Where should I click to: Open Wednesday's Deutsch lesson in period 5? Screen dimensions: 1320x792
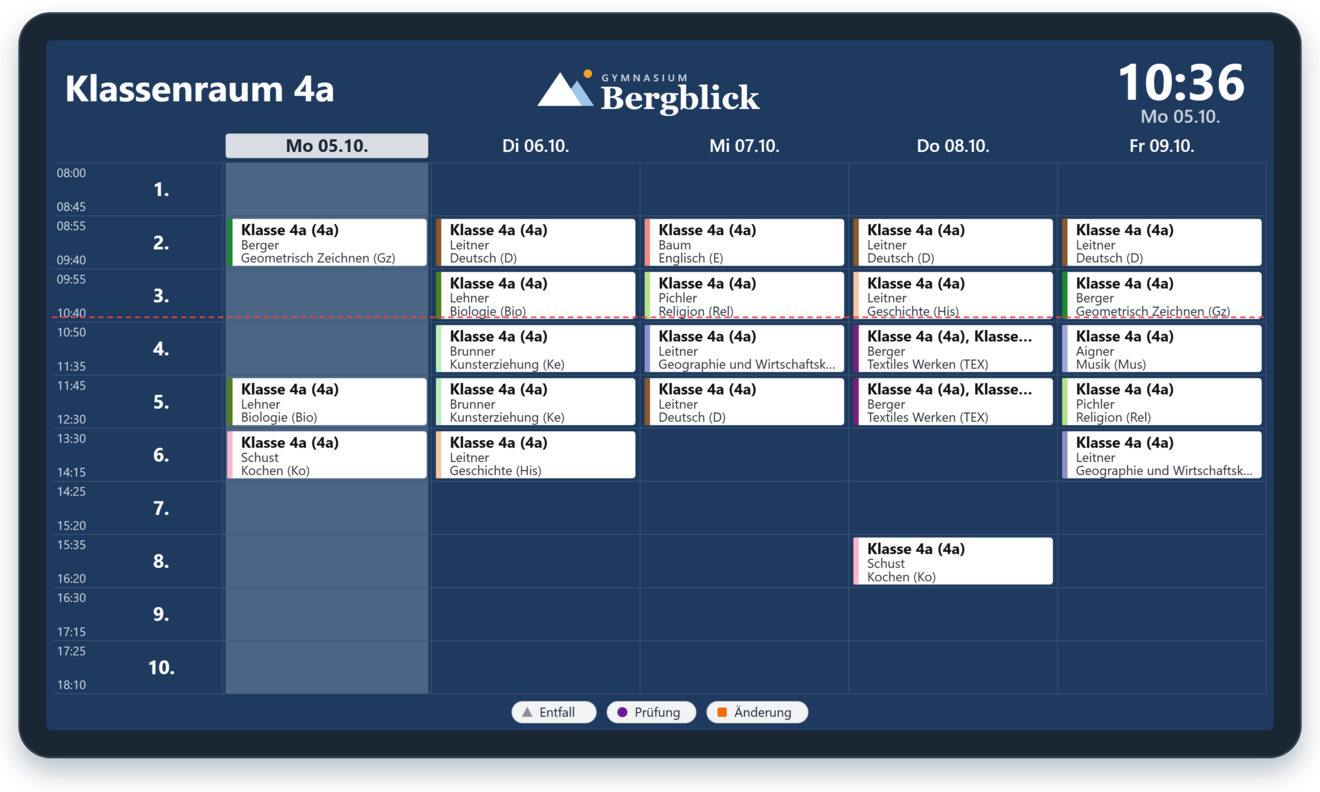click(x=745, y=402)
